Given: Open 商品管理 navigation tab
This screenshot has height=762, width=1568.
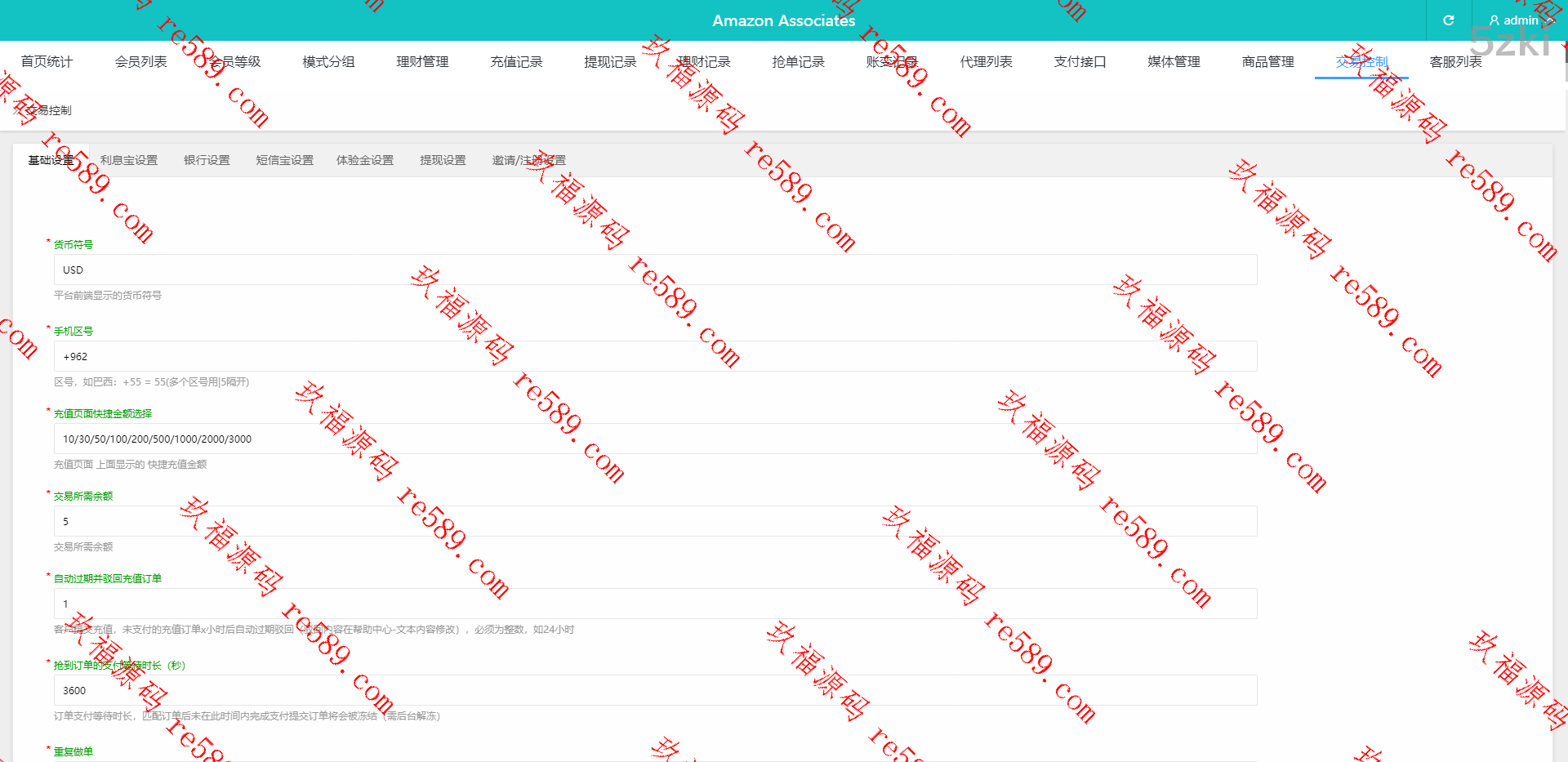Looking at the screenshot, I should click(x=1267, y=62).
